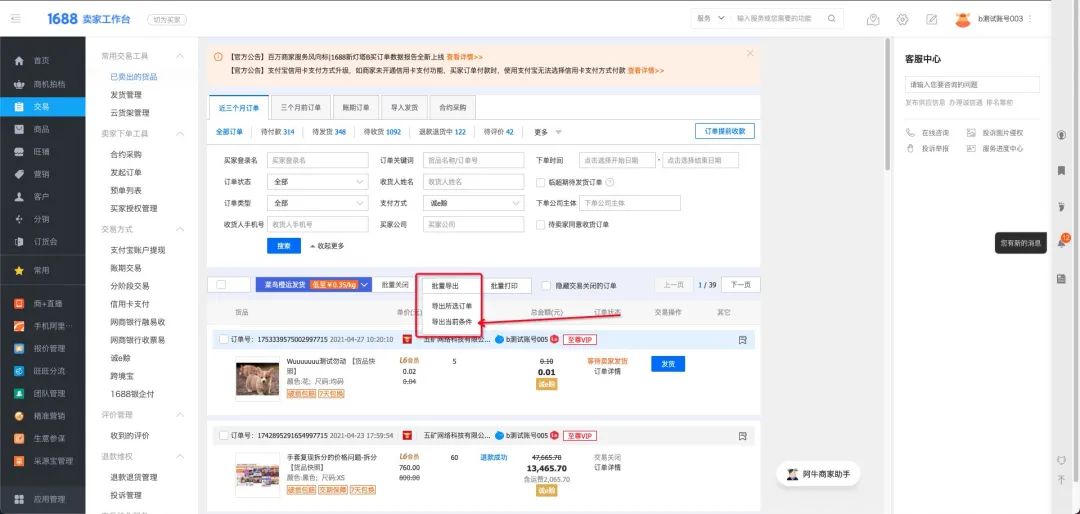Image resolution: width=1080 pixels, height=514 pixels.
Task: Open settings gear icon in header
Action: tap(903, 19)
